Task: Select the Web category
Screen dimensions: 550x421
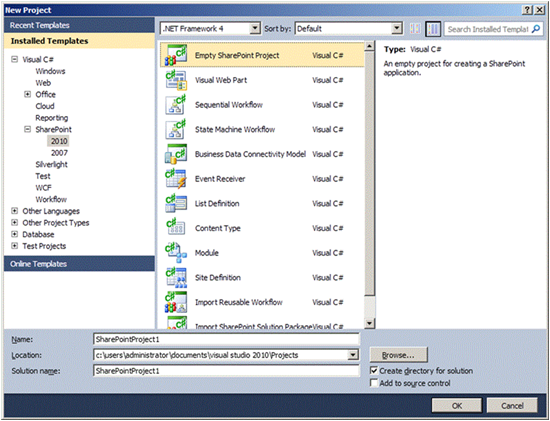Action: pos(43,83)
